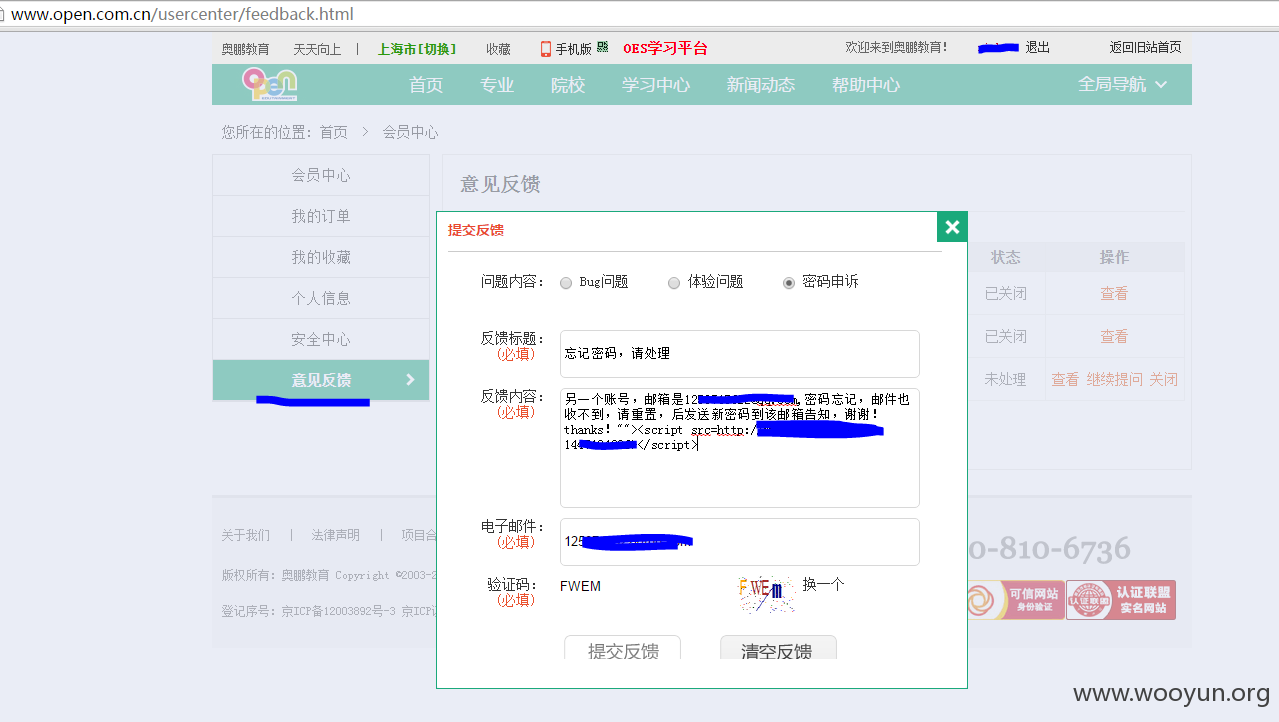Open 新闻动态 in the navigation bar

coord(761,85)
